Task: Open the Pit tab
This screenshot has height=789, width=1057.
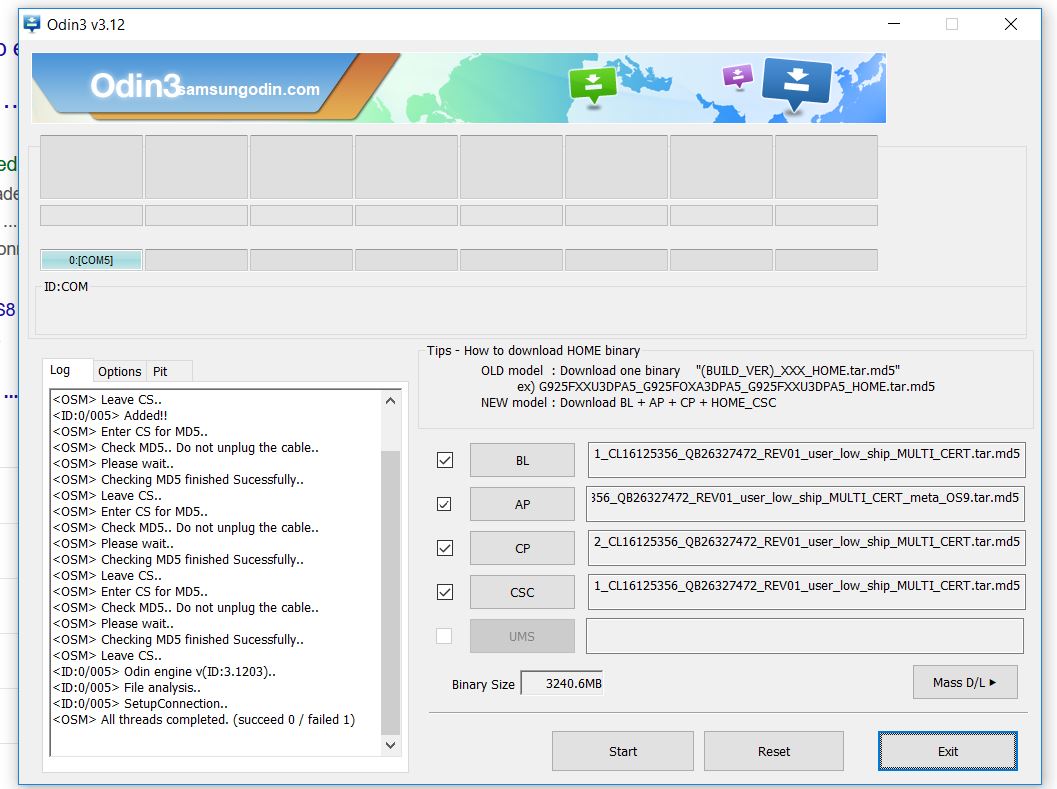Action: (x=160, y=371)
